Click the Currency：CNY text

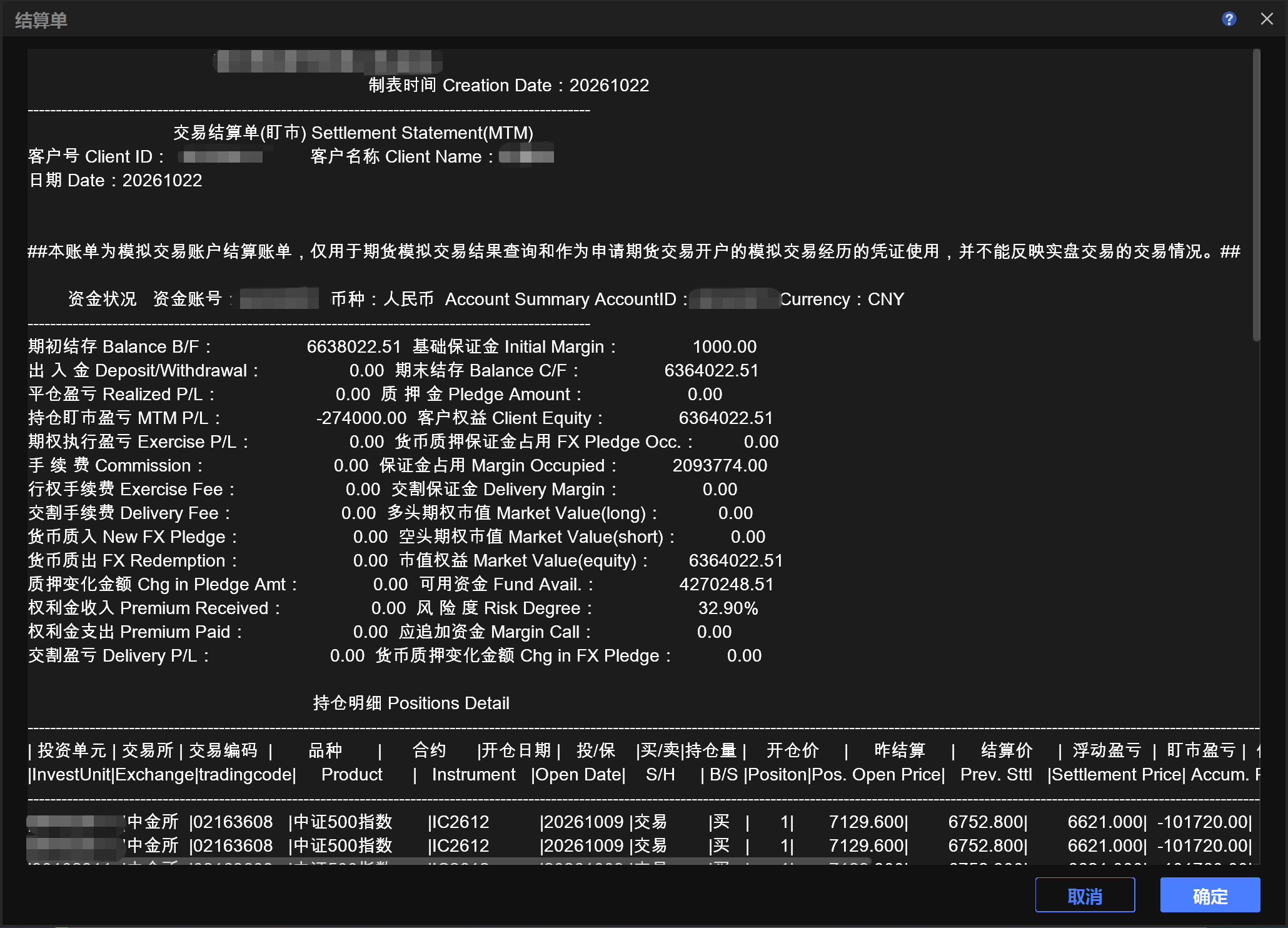842,299
